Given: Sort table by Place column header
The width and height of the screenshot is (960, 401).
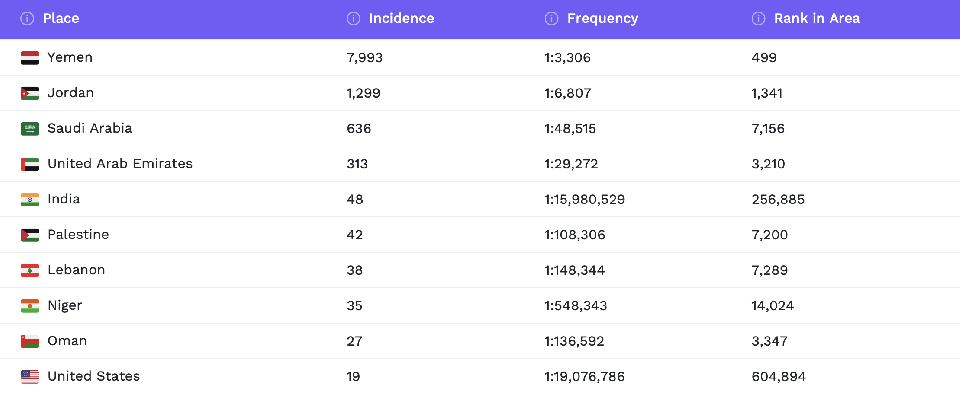Looking at the screenshot, I should (61, 19).
